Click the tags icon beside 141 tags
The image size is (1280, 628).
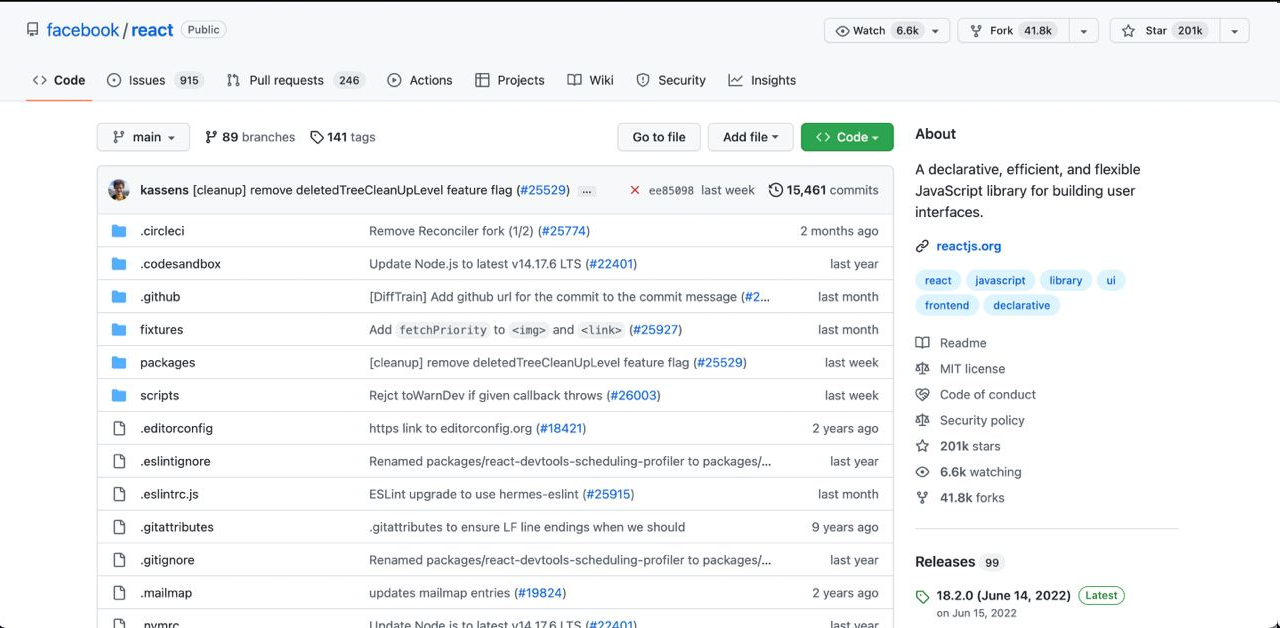coord(317,137)
